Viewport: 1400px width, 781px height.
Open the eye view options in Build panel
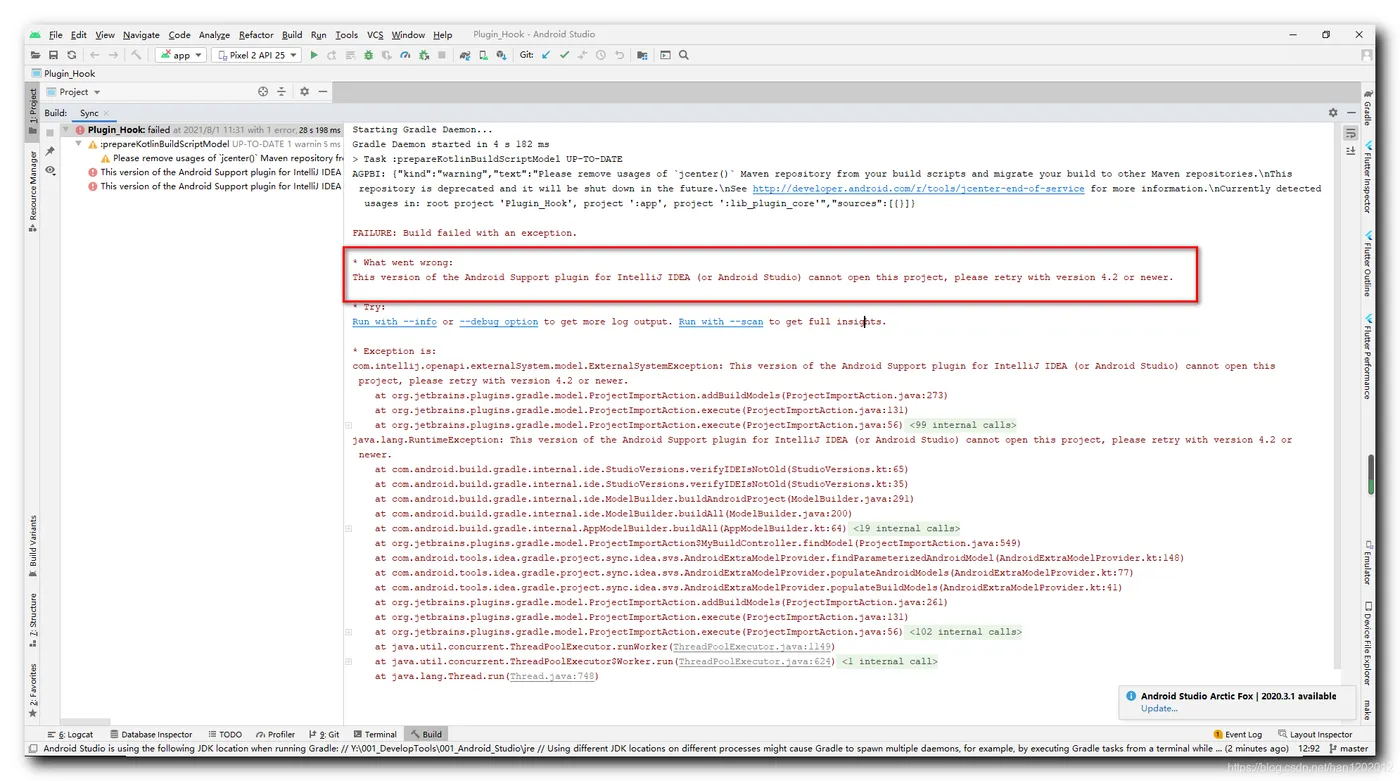pos(50,171)
